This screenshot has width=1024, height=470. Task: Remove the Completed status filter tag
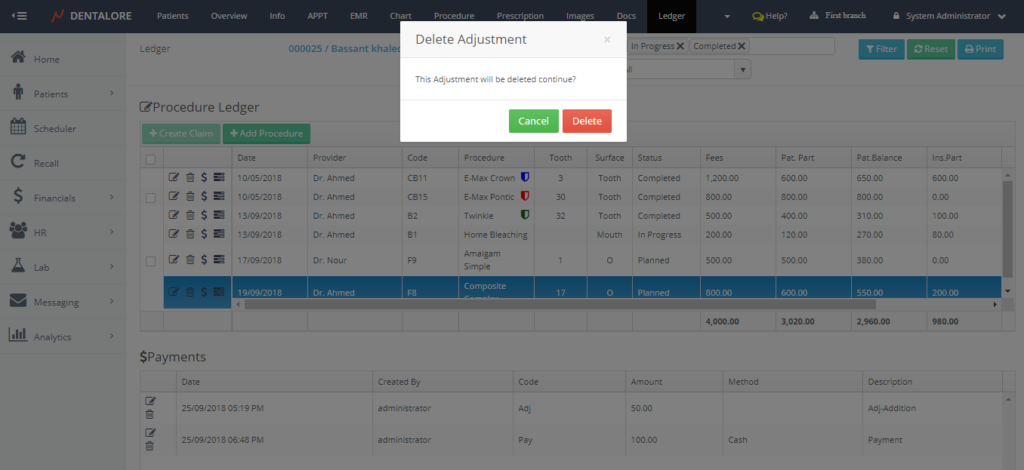coord(742,46)
